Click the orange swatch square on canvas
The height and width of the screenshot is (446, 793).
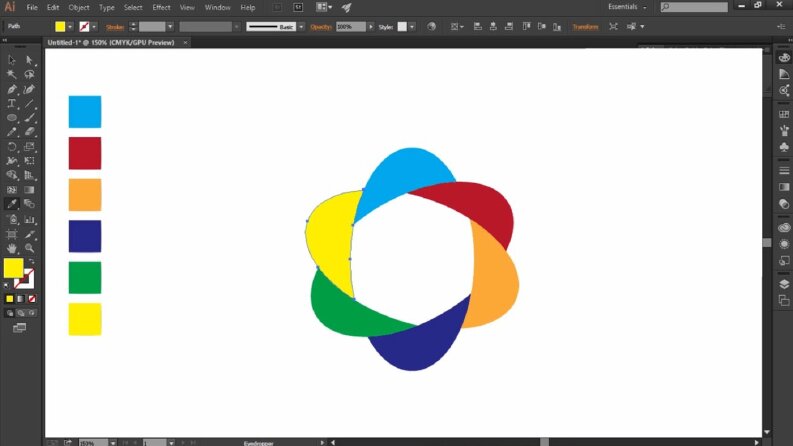point(85,195)
